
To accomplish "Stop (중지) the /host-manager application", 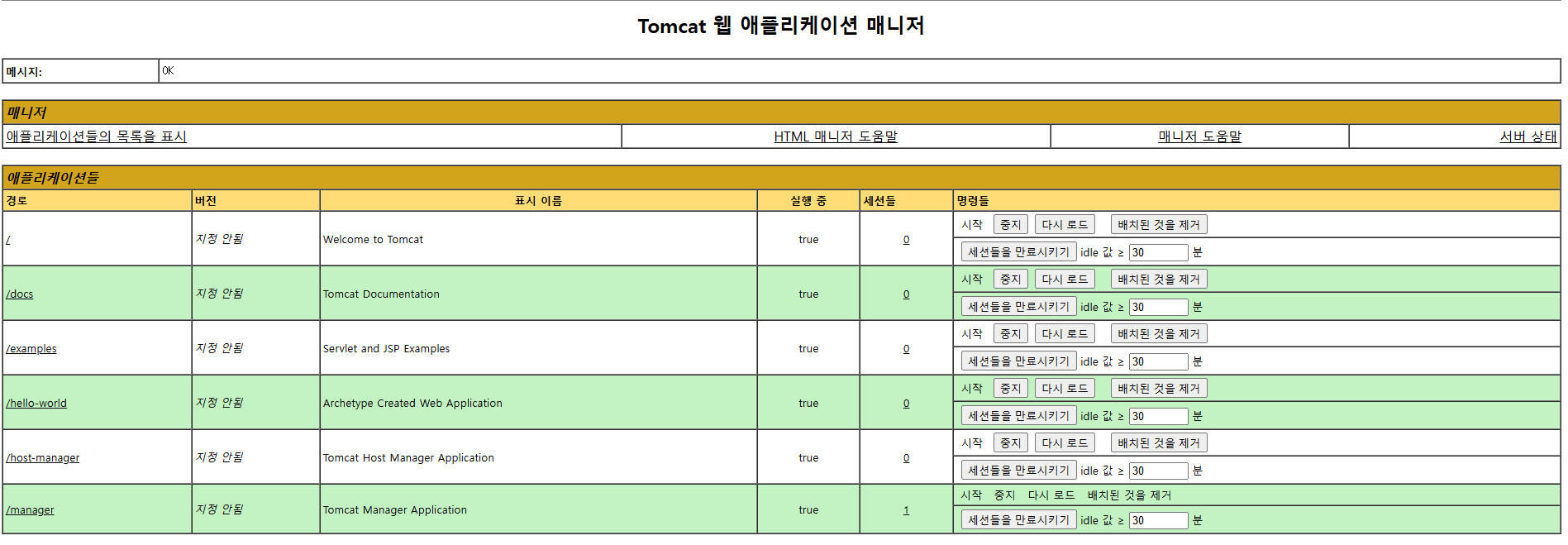I will point(1010,443).
